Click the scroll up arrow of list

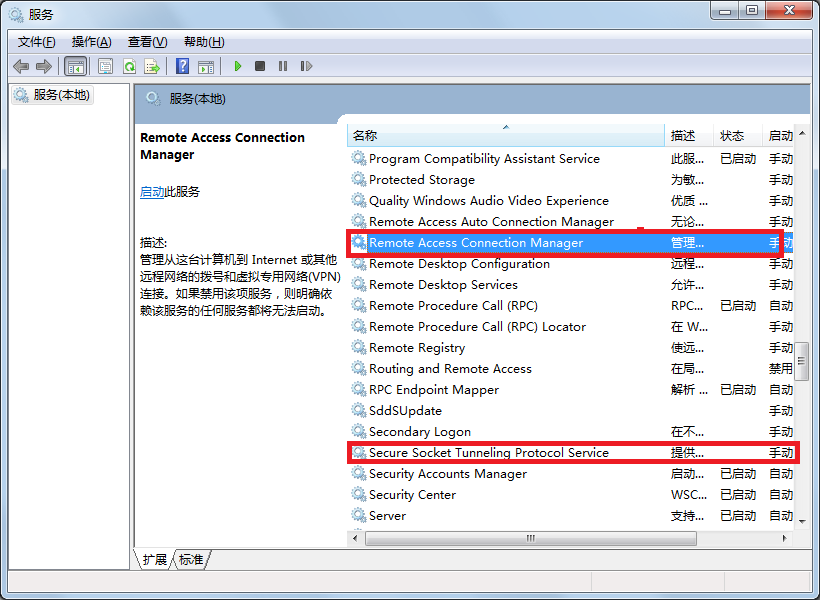click(x=802, y=133)
